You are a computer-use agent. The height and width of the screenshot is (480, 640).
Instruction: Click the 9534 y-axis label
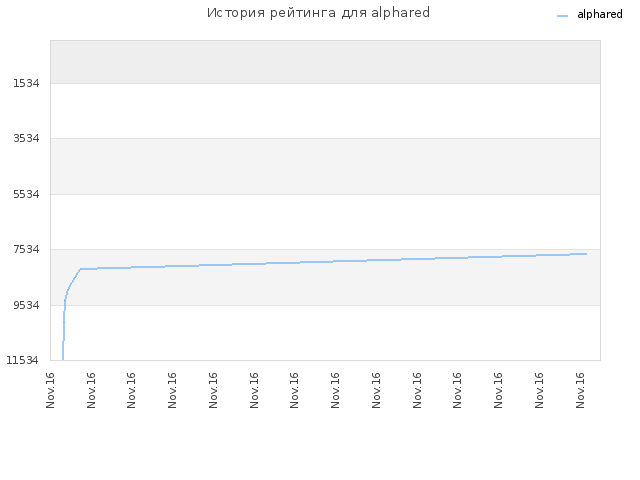click(x=26, y=305)
